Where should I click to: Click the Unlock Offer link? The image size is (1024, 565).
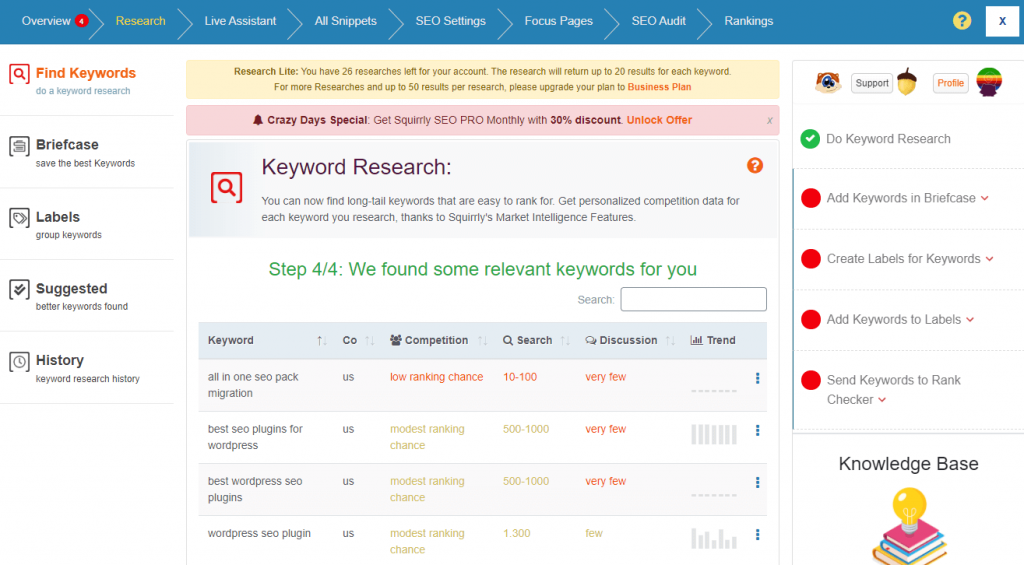point(659,120)
